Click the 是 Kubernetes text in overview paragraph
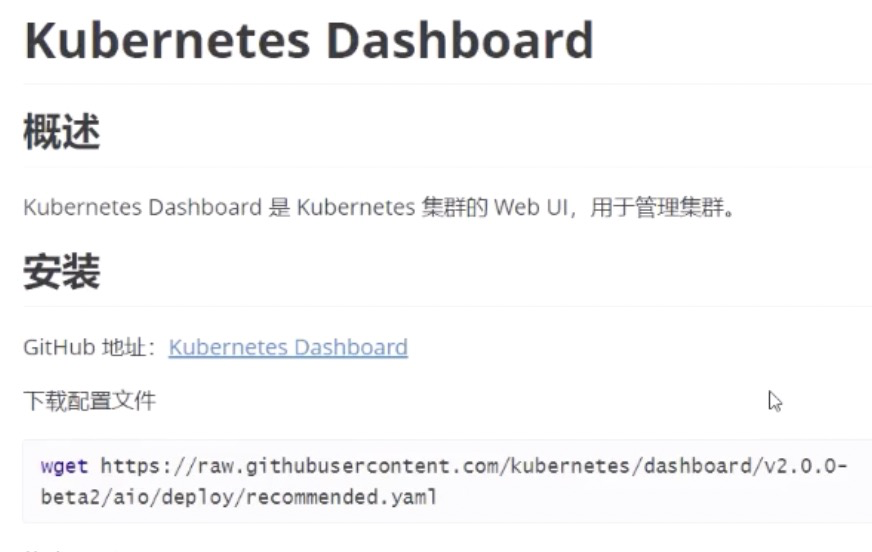Viewport: 872px width, 552px height. (341, 207)
